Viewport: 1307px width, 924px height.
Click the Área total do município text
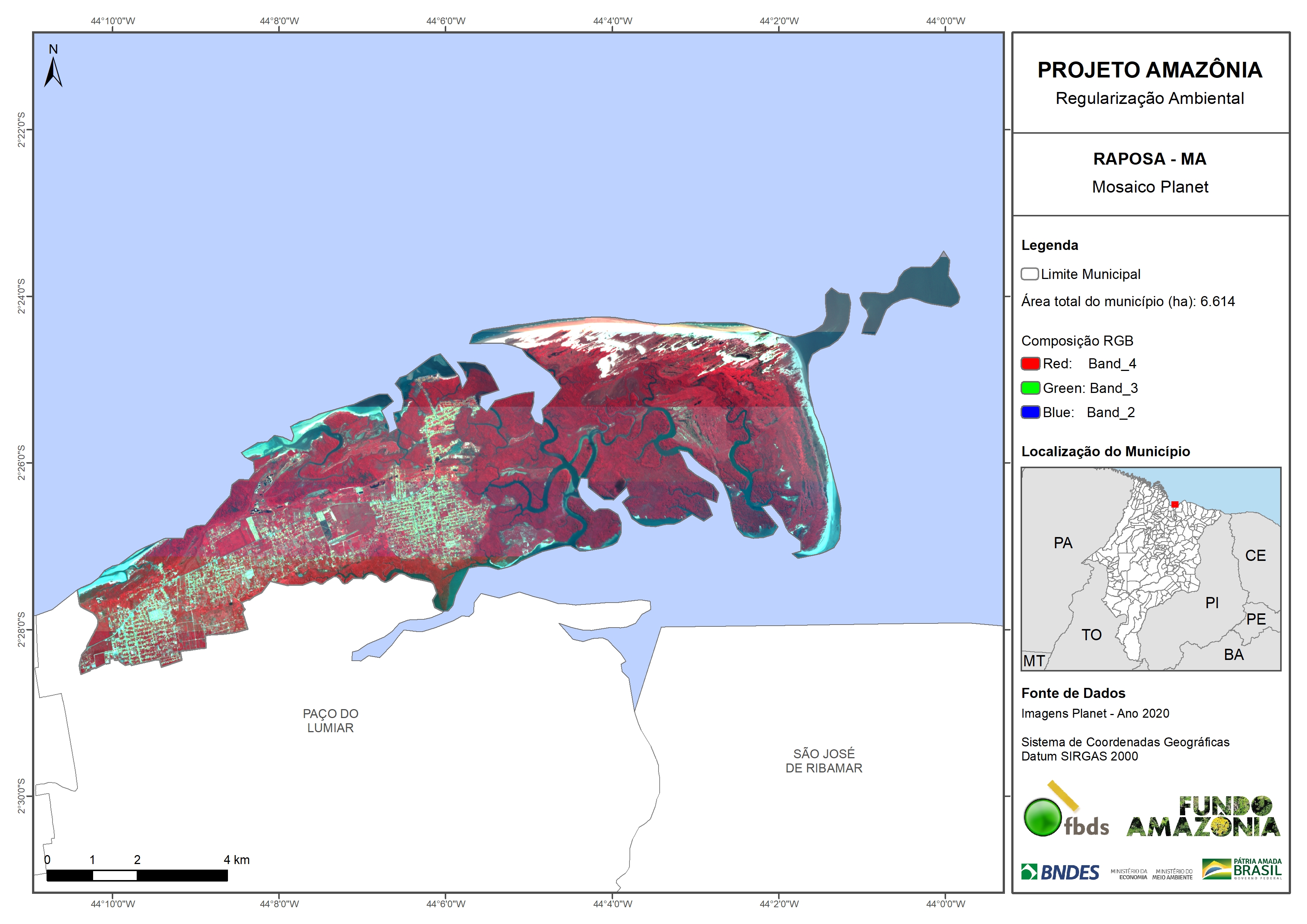1128,302
